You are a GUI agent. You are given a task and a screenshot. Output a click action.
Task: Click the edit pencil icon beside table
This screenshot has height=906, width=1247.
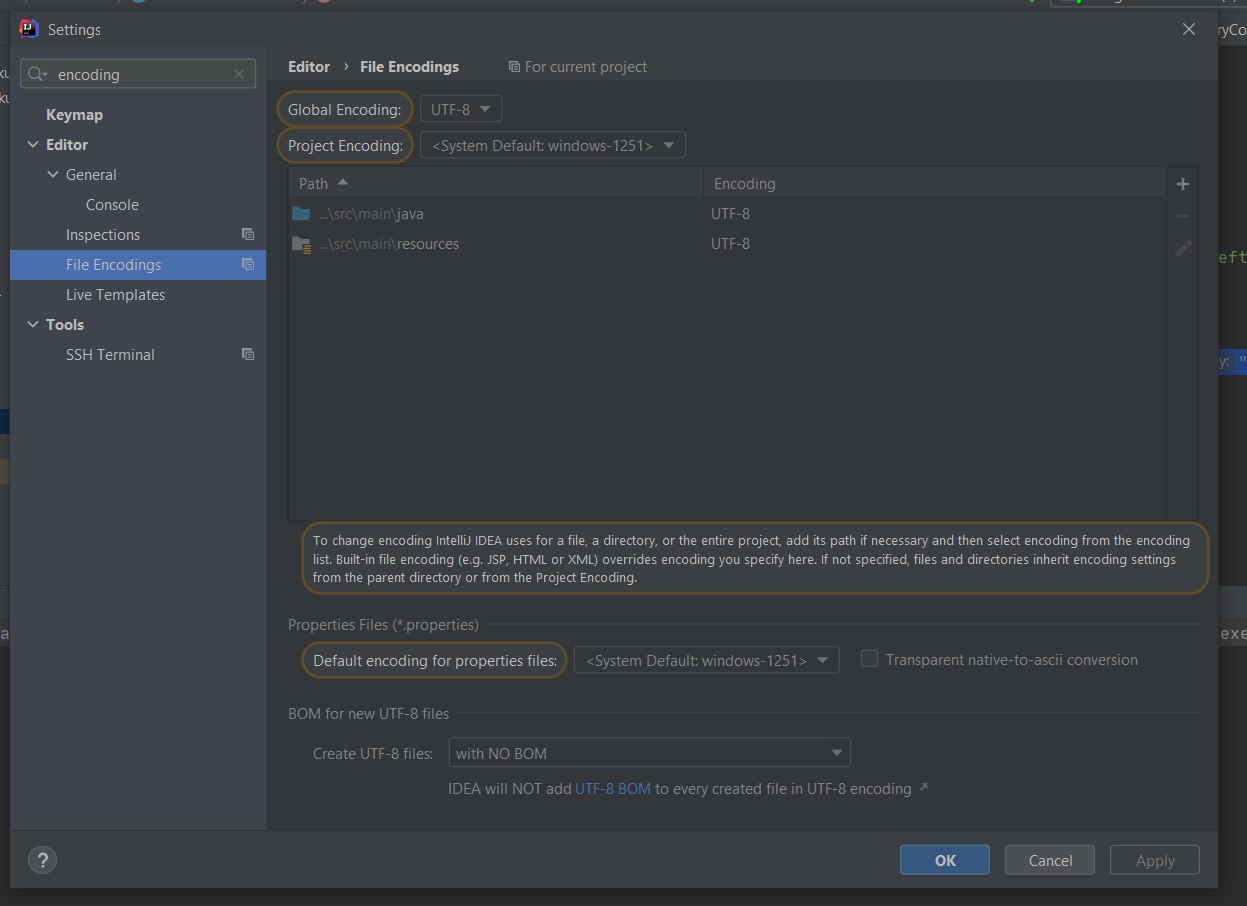(x=1183, y=248)
